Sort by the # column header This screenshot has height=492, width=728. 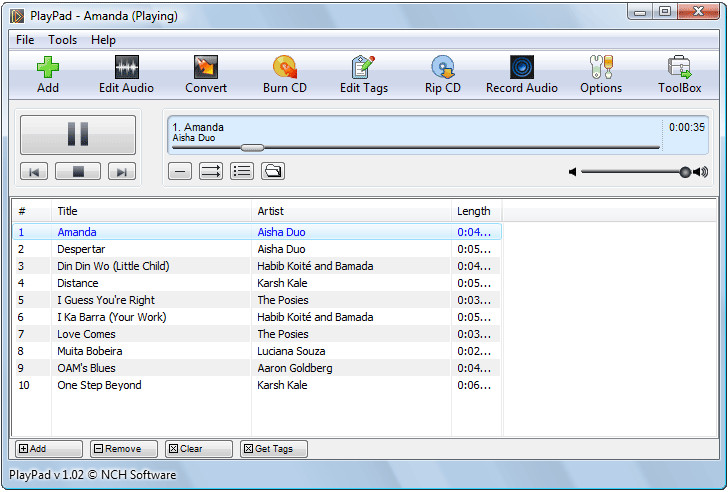coord(32,211)
